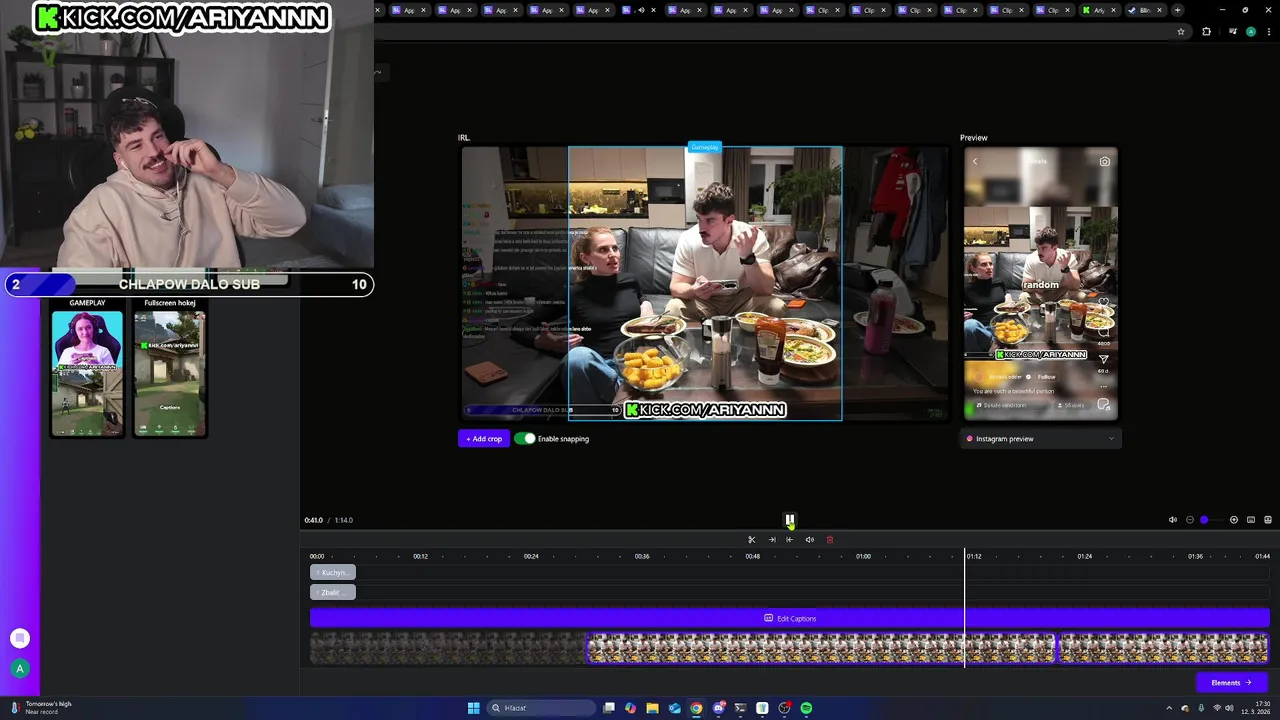This screenshot has height=720, width=1280.
Task: Switch to the first Clip browser tab
Action: (x=822, y=10)
